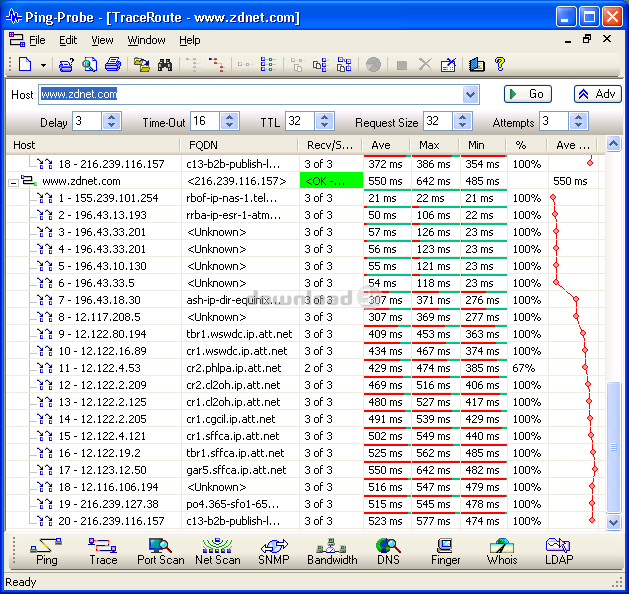The width and height of the screenshot is (629, 594).
Task: Sort by the Host column header
Action: (93, 145)
